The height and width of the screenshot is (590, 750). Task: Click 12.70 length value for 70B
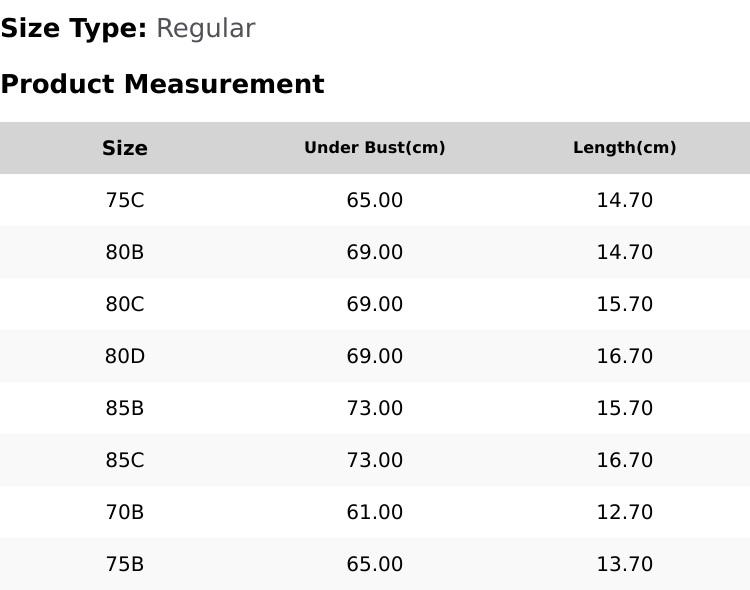point(625,512)
